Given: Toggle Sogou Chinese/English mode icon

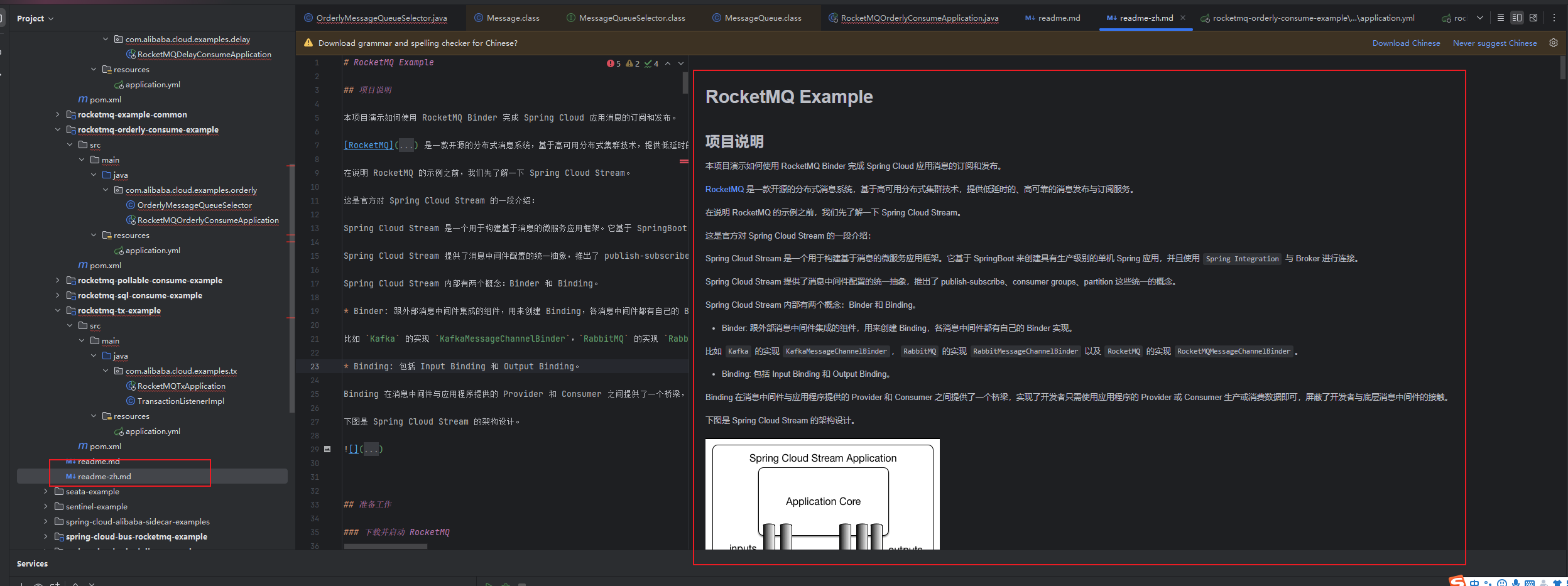Looking at the screenshot, I should point(1474,583).
